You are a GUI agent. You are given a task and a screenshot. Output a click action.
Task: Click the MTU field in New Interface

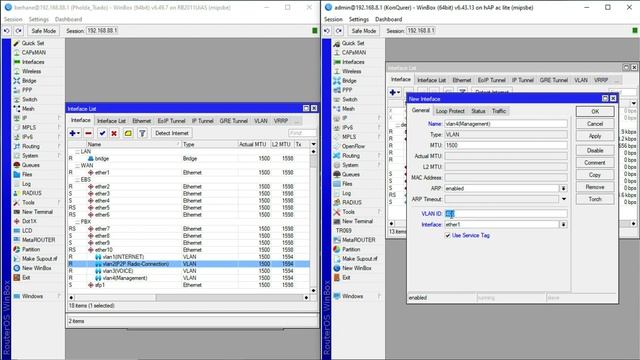click(506, 146)
